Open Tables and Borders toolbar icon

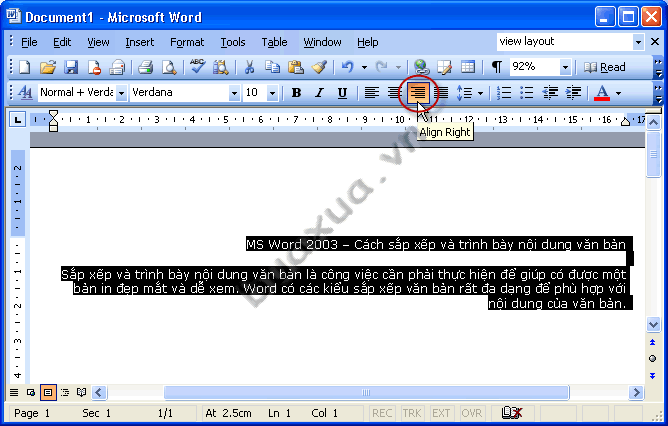click(444, 67)
